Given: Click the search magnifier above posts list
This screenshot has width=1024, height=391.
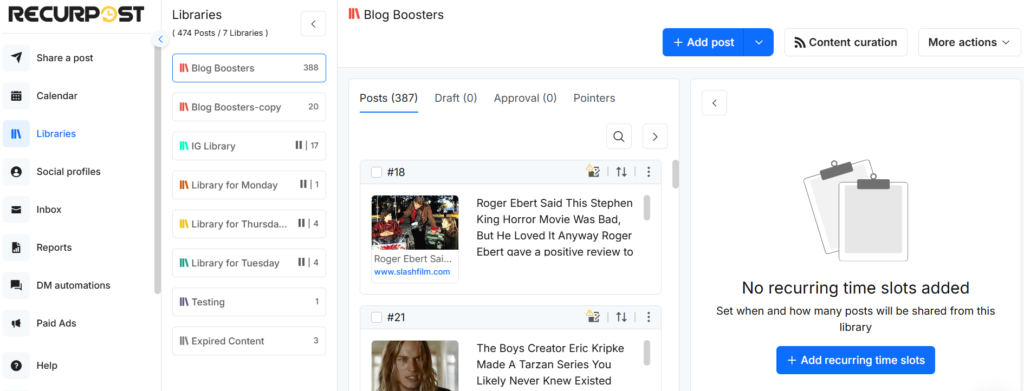Looking at the screenshot, I should coord(618,136).
